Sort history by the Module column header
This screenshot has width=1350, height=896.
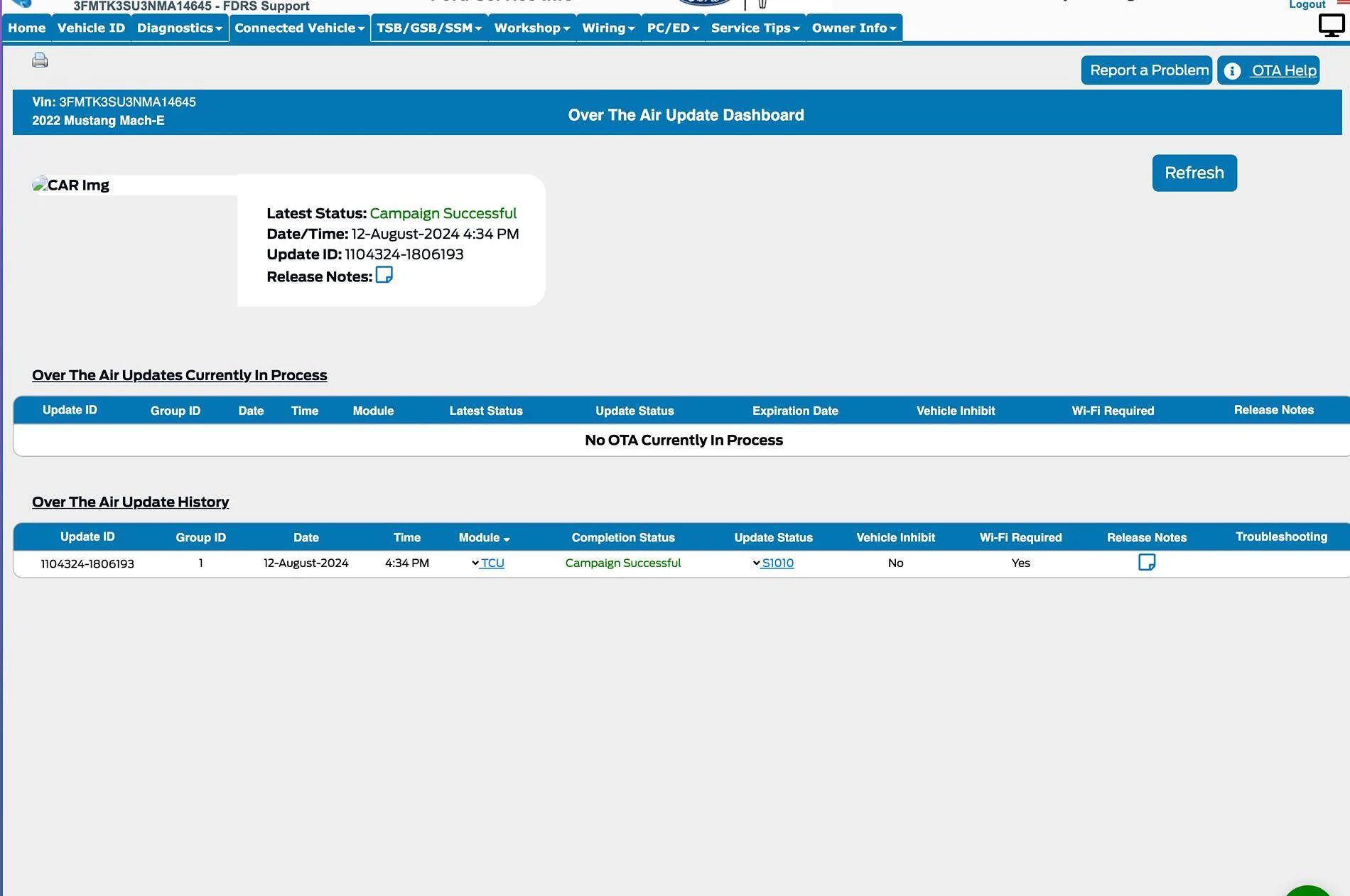484,538
